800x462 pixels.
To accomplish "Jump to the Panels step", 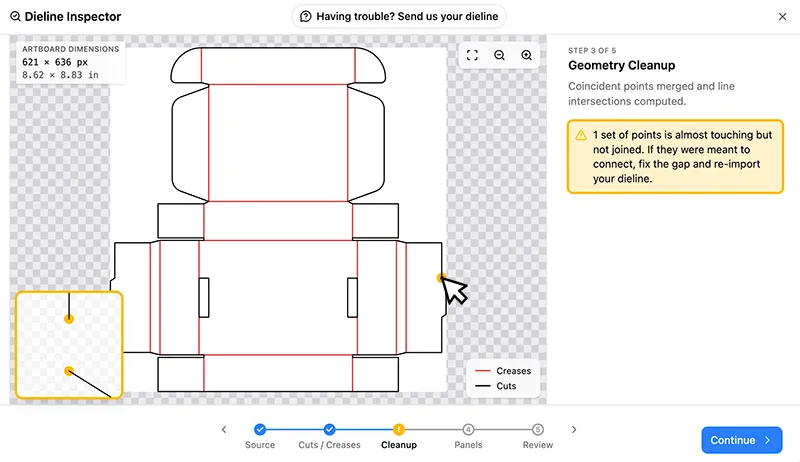I will point(468,429).
